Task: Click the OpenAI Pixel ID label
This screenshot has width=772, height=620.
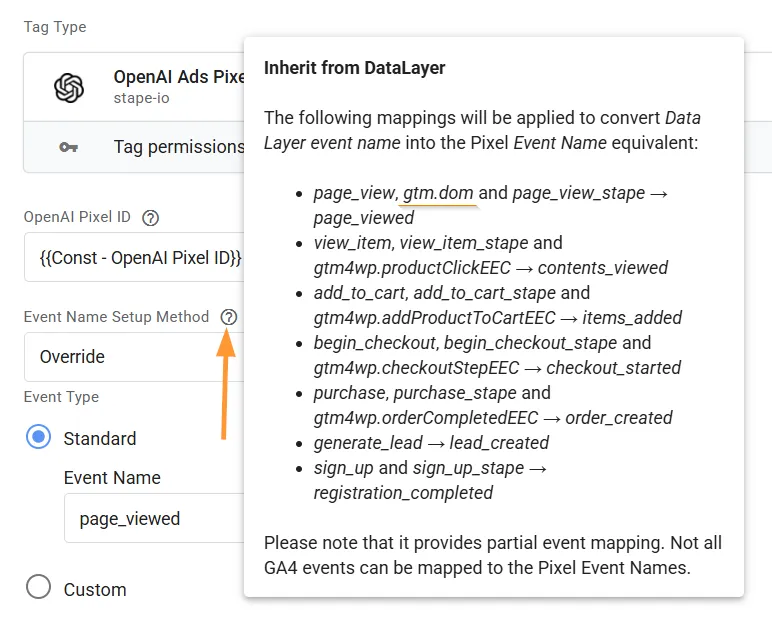Action: pos(77,217)
